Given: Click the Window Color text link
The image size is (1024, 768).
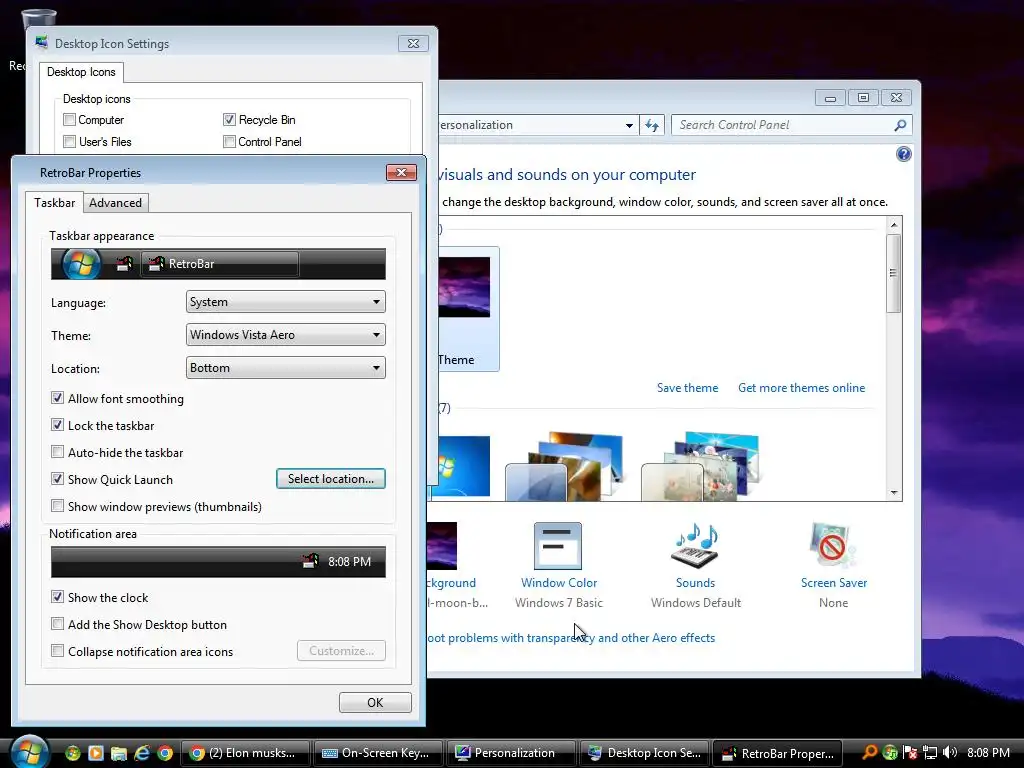Looking at the screenshot, I should click(x=559, y=583).
